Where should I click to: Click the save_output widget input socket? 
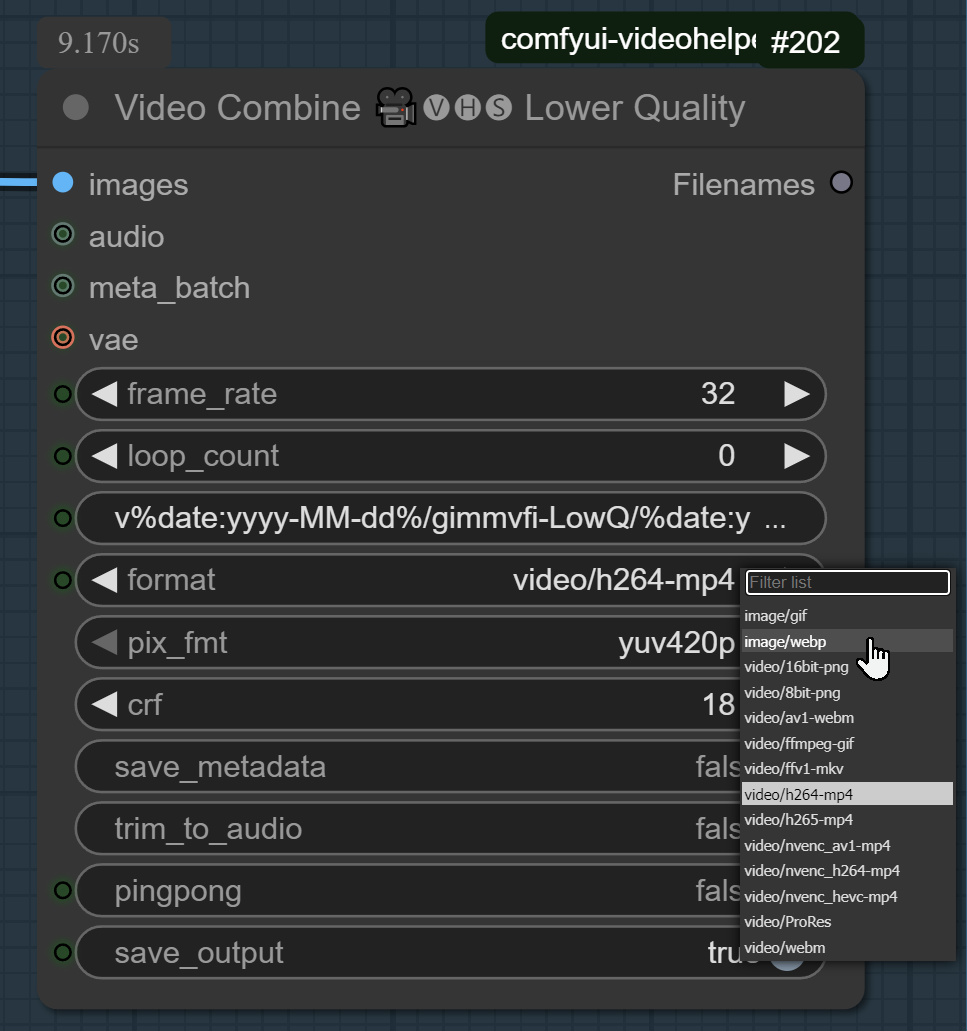point(62,952)
